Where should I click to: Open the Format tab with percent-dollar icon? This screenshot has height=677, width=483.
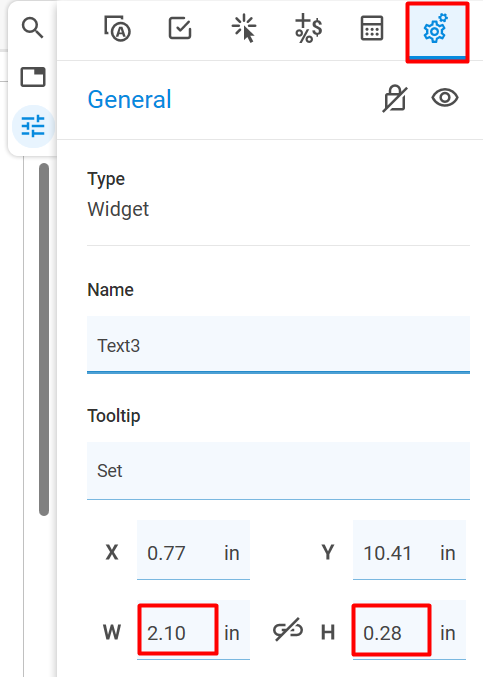click(308, 28)
